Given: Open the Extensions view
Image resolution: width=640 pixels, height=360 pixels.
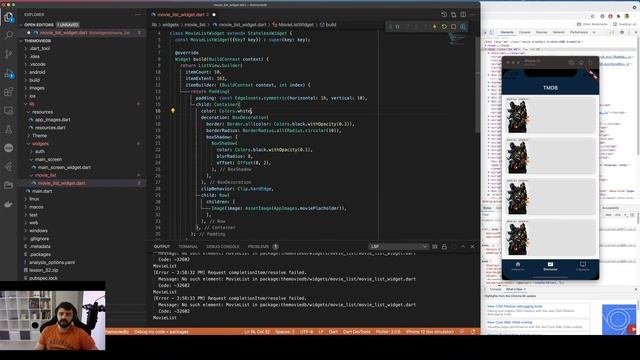Looking at the screenshot, I should (9, 92).
